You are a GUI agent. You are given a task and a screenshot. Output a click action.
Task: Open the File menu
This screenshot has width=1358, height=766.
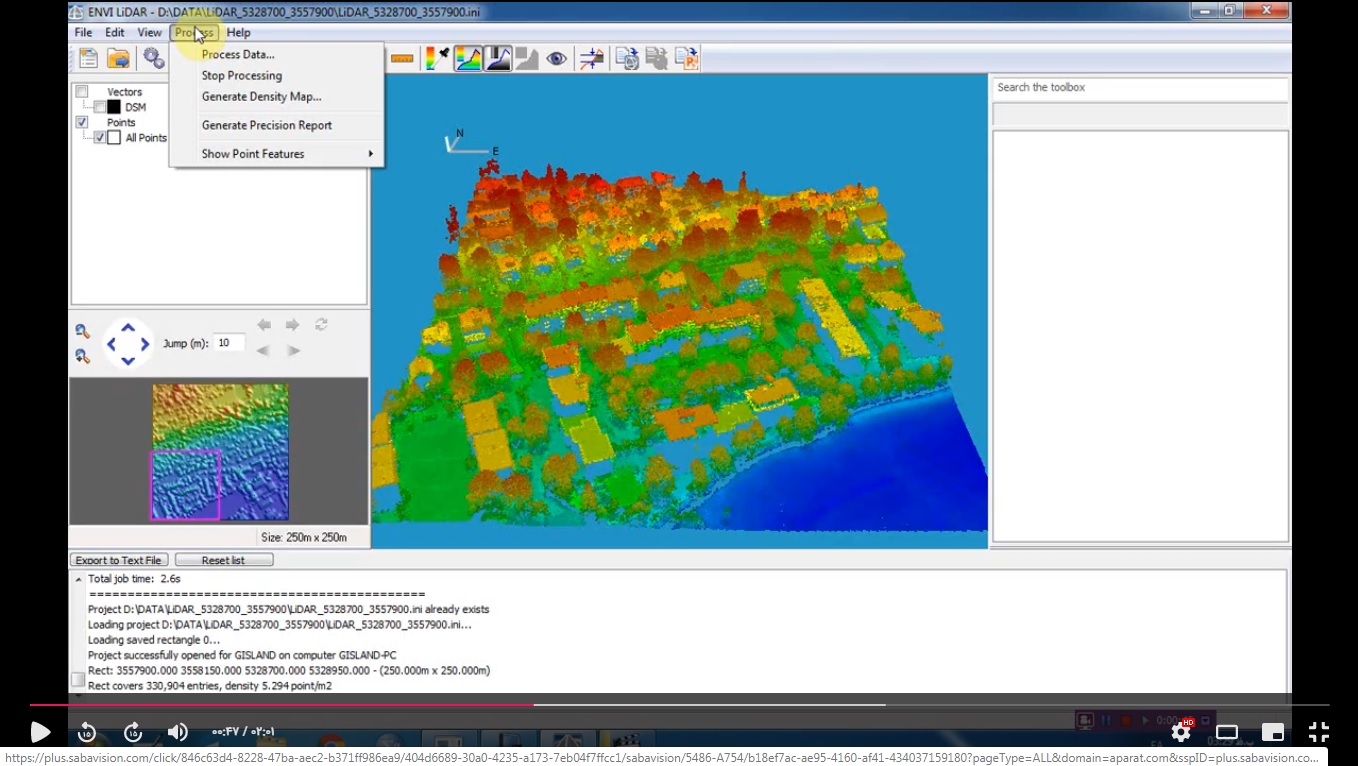tap(83, 32)
